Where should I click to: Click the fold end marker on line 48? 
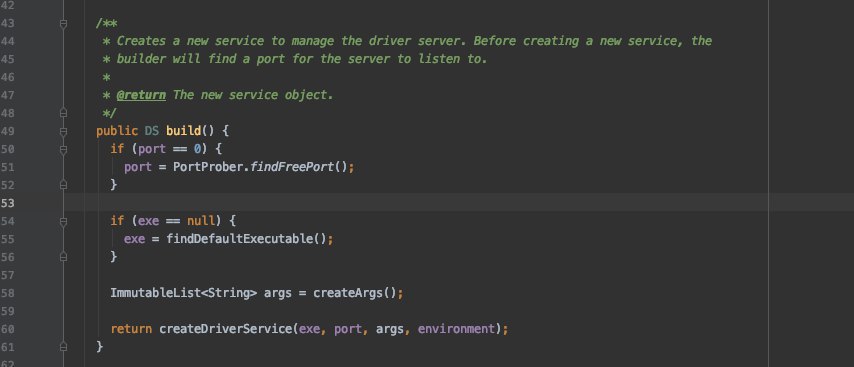pos(64,113)
